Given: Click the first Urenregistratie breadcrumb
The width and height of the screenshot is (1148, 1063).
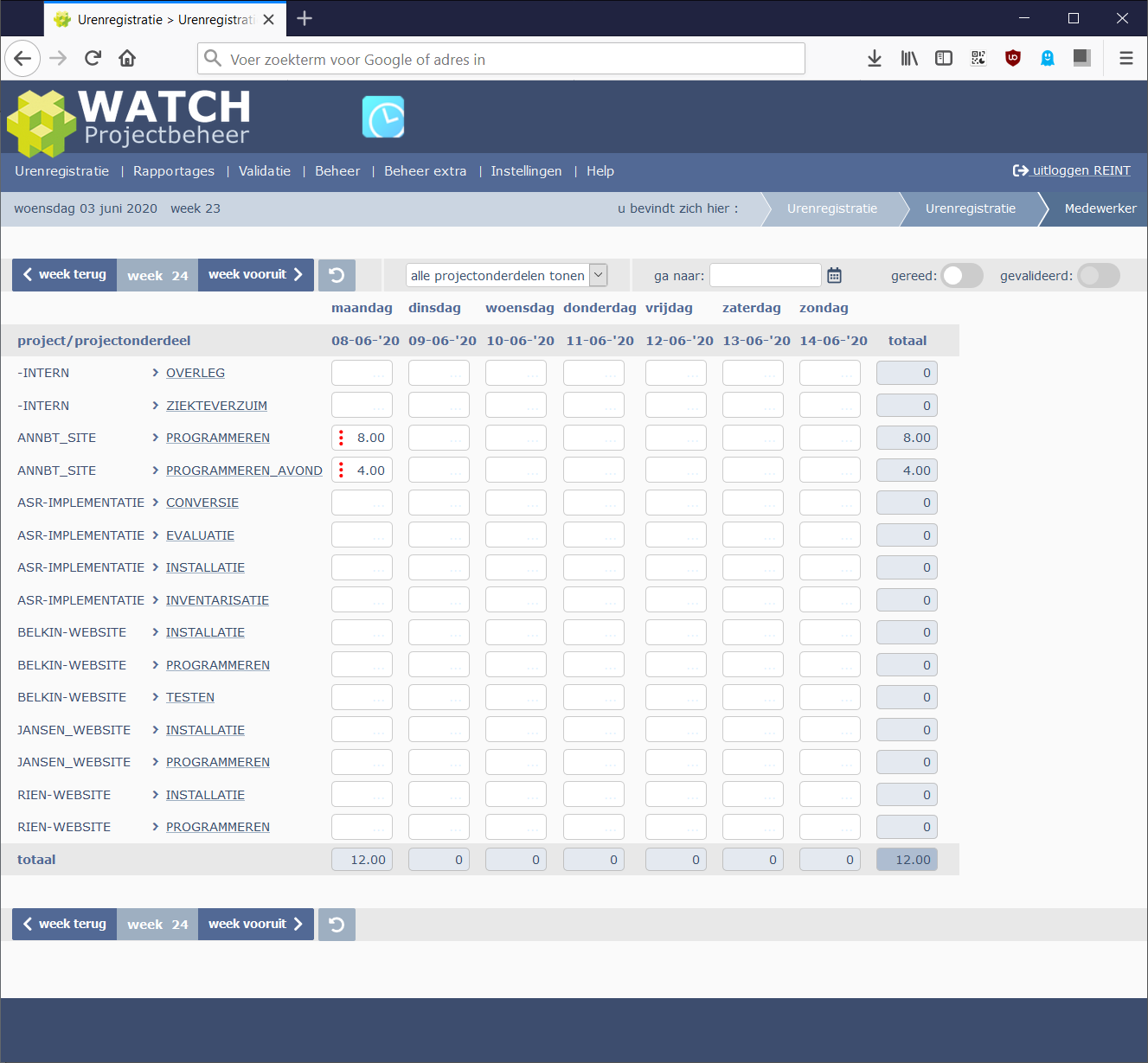Looking at the screenshot, I should coord(832,208).
